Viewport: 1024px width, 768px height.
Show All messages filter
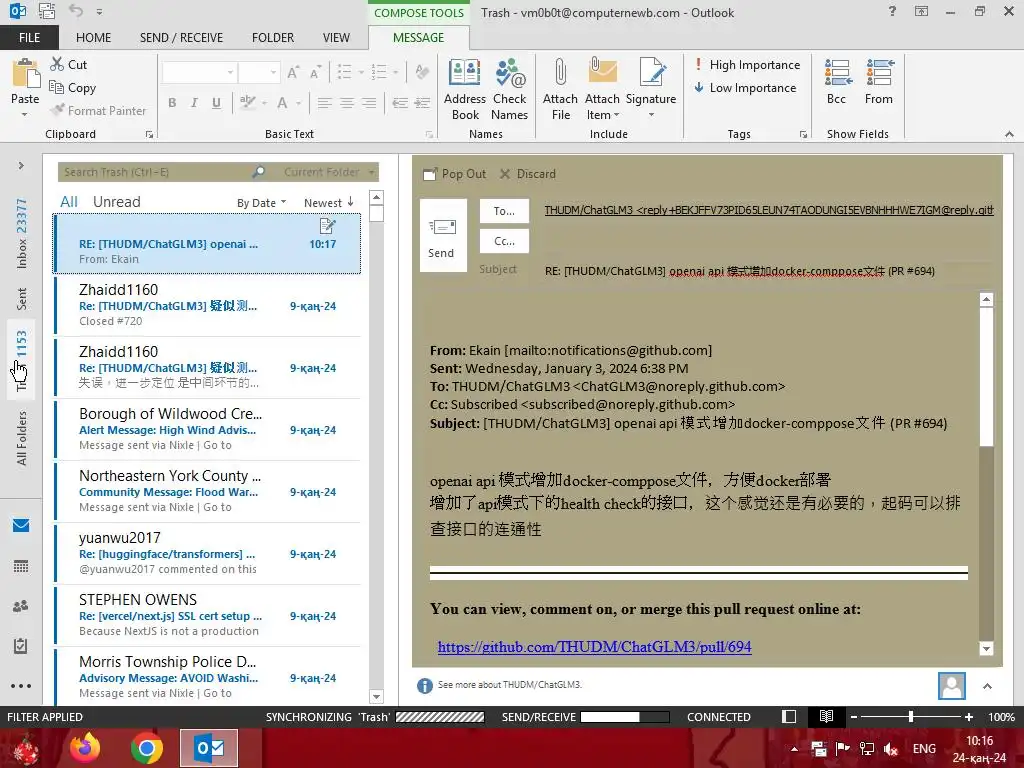(69, 202)
